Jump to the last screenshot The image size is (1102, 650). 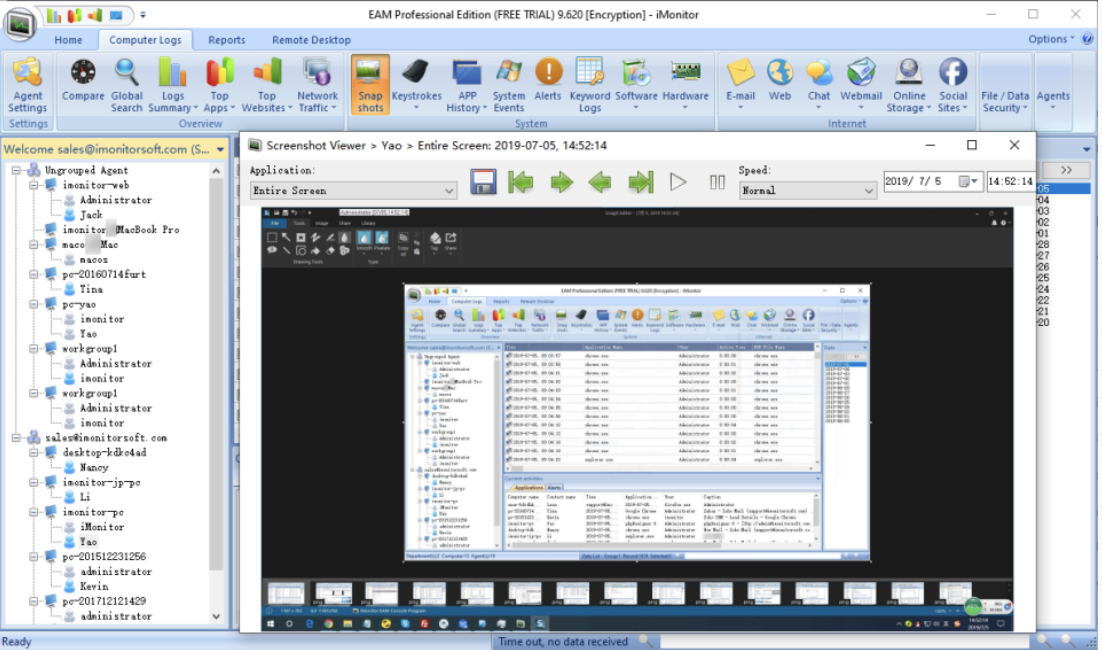(x=640, y=183)
